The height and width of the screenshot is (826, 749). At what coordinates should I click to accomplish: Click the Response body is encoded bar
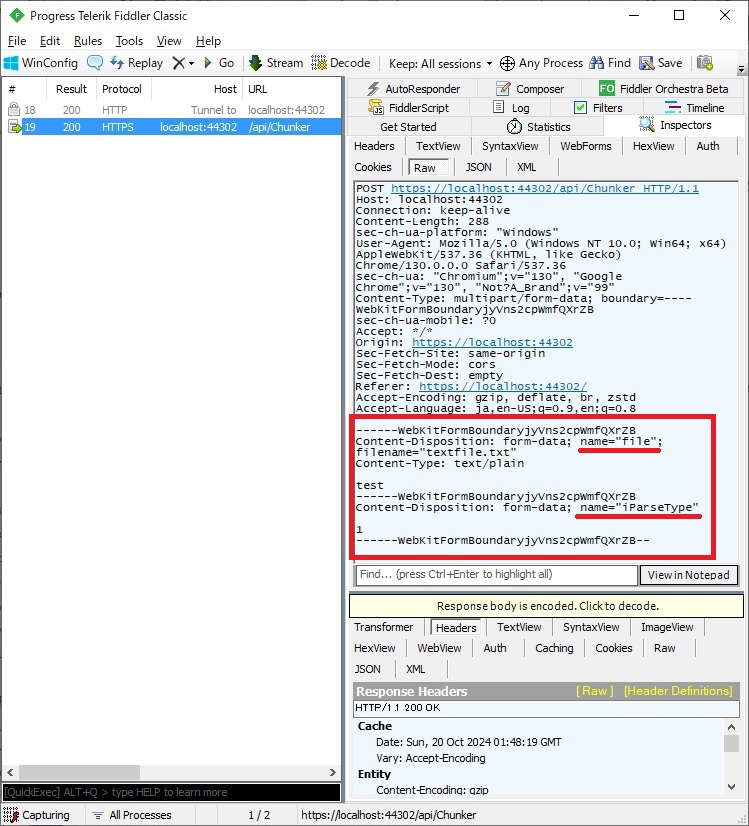pos(547,606)
